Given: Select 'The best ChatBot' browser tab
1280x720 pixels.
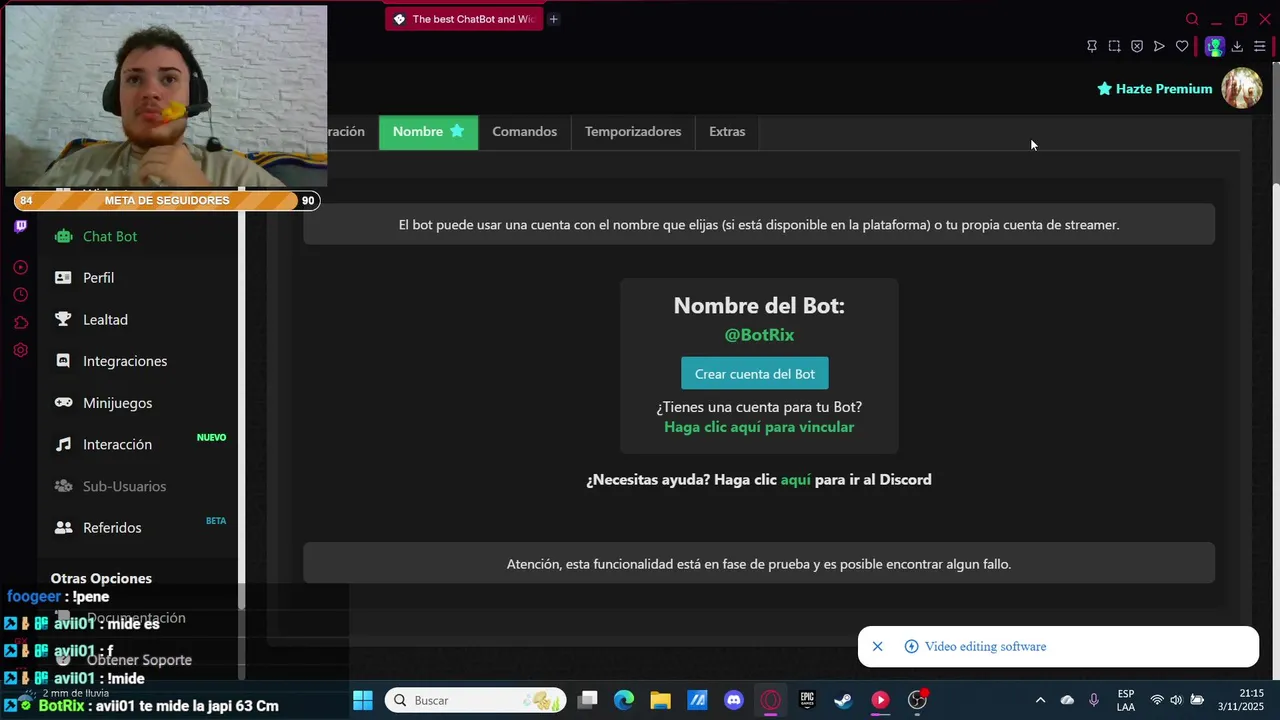Looking at the screenshot, I should tap(464, 19).
